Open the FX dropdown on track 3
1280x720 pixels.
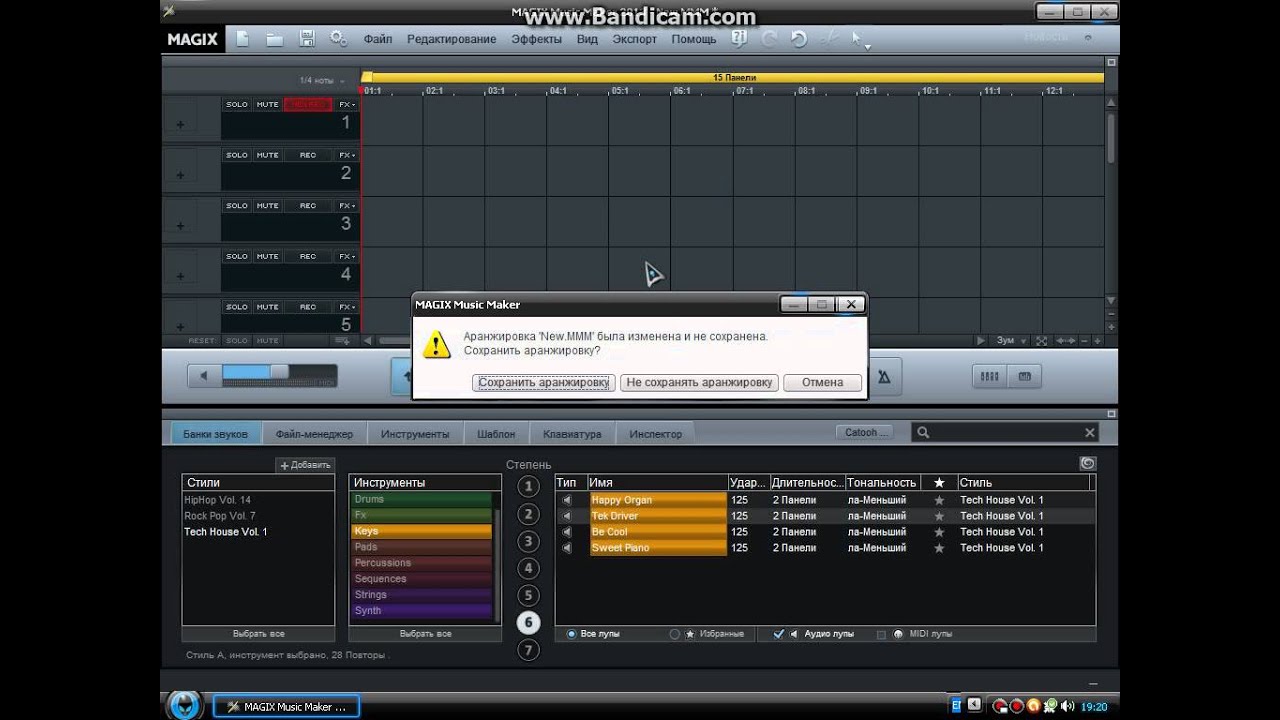(x=347, y=206)
